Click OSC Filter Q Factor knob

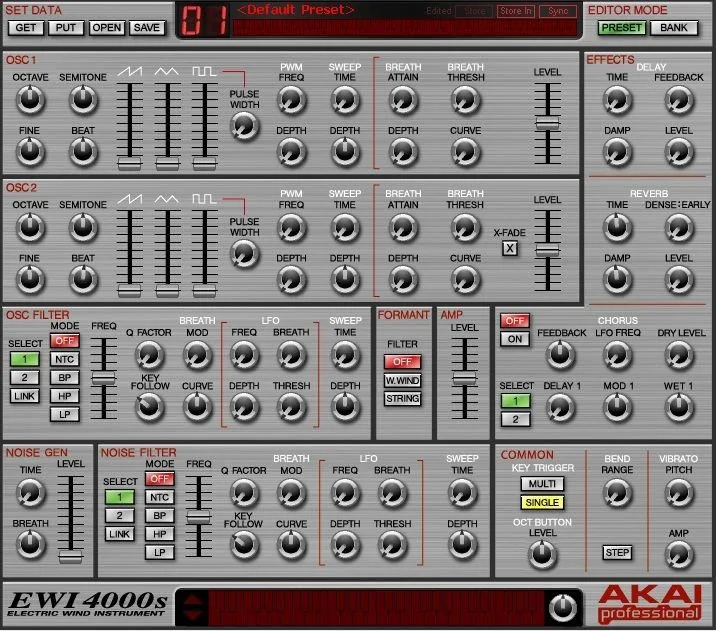(149, 356)
